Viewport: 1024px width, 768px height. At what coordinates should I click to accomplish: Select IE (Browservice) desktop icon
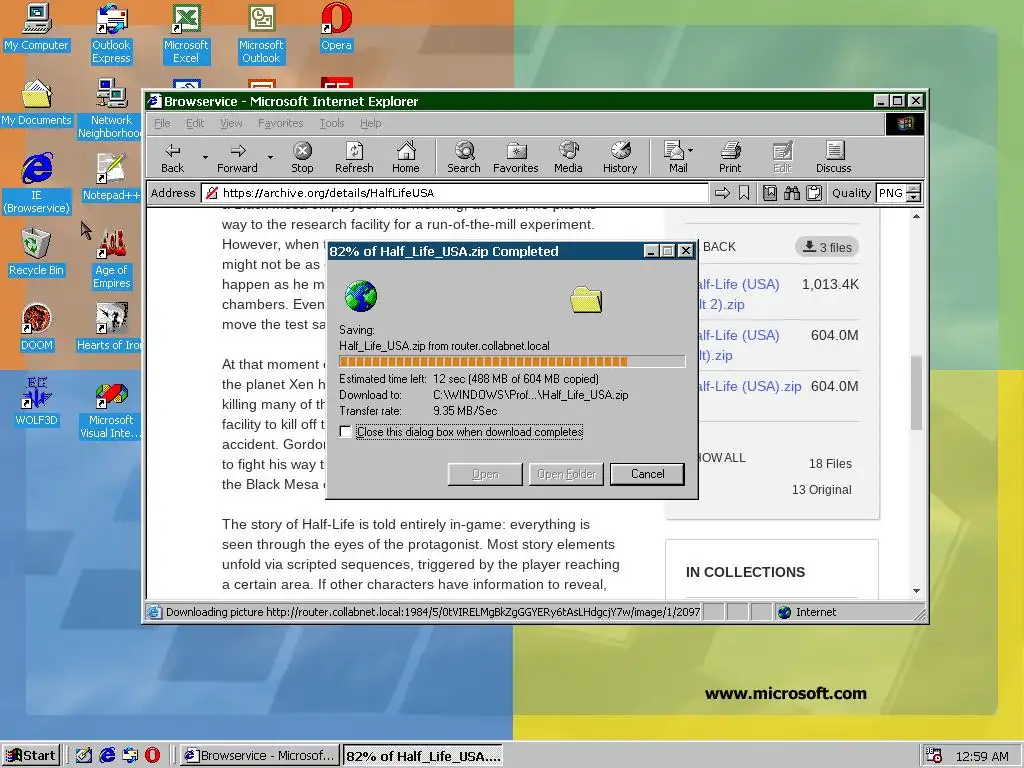[x=37, y=184]
